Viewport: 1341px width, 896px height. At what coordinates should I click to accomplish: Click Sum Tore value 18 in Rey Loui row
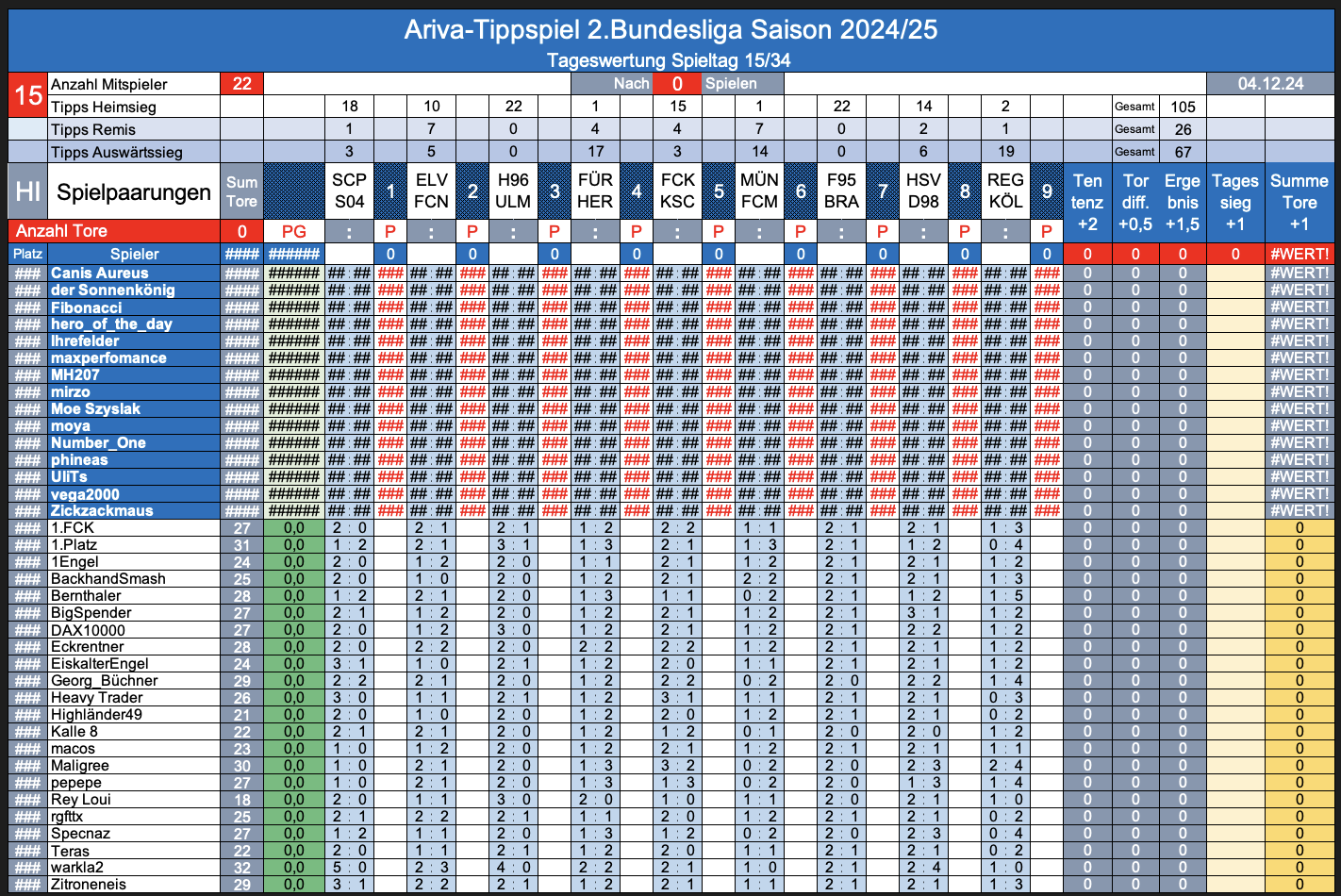tap(242, 799)
